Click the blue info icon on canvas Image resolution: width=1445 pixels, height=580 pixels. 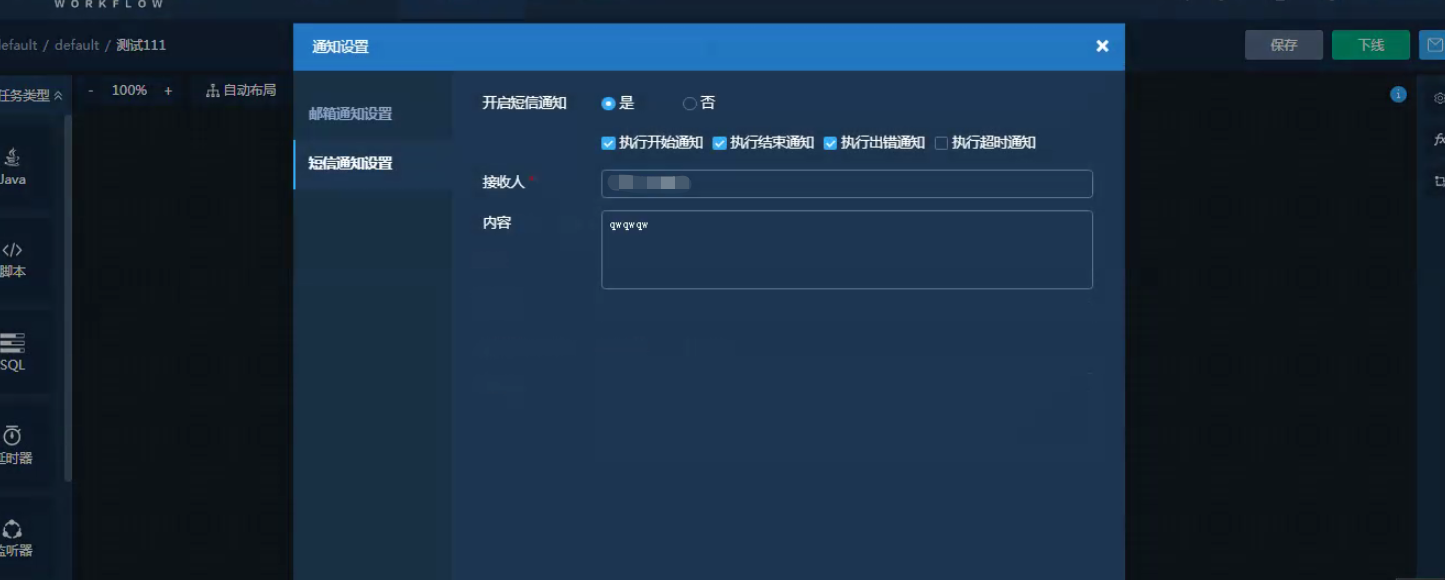[x=1398, y=95]
